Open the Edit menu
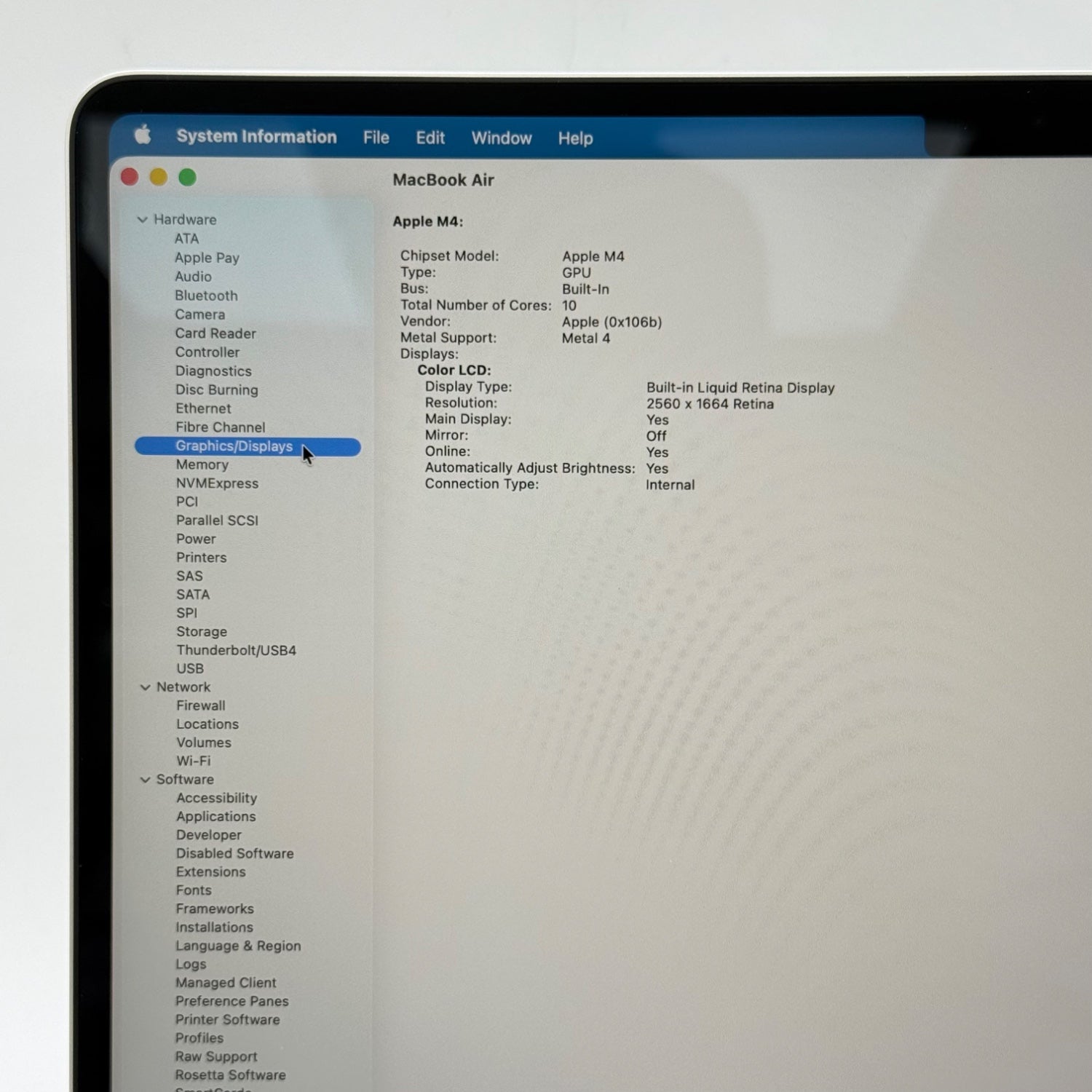The image size is (1092, 1092). [x=430, y=138]
